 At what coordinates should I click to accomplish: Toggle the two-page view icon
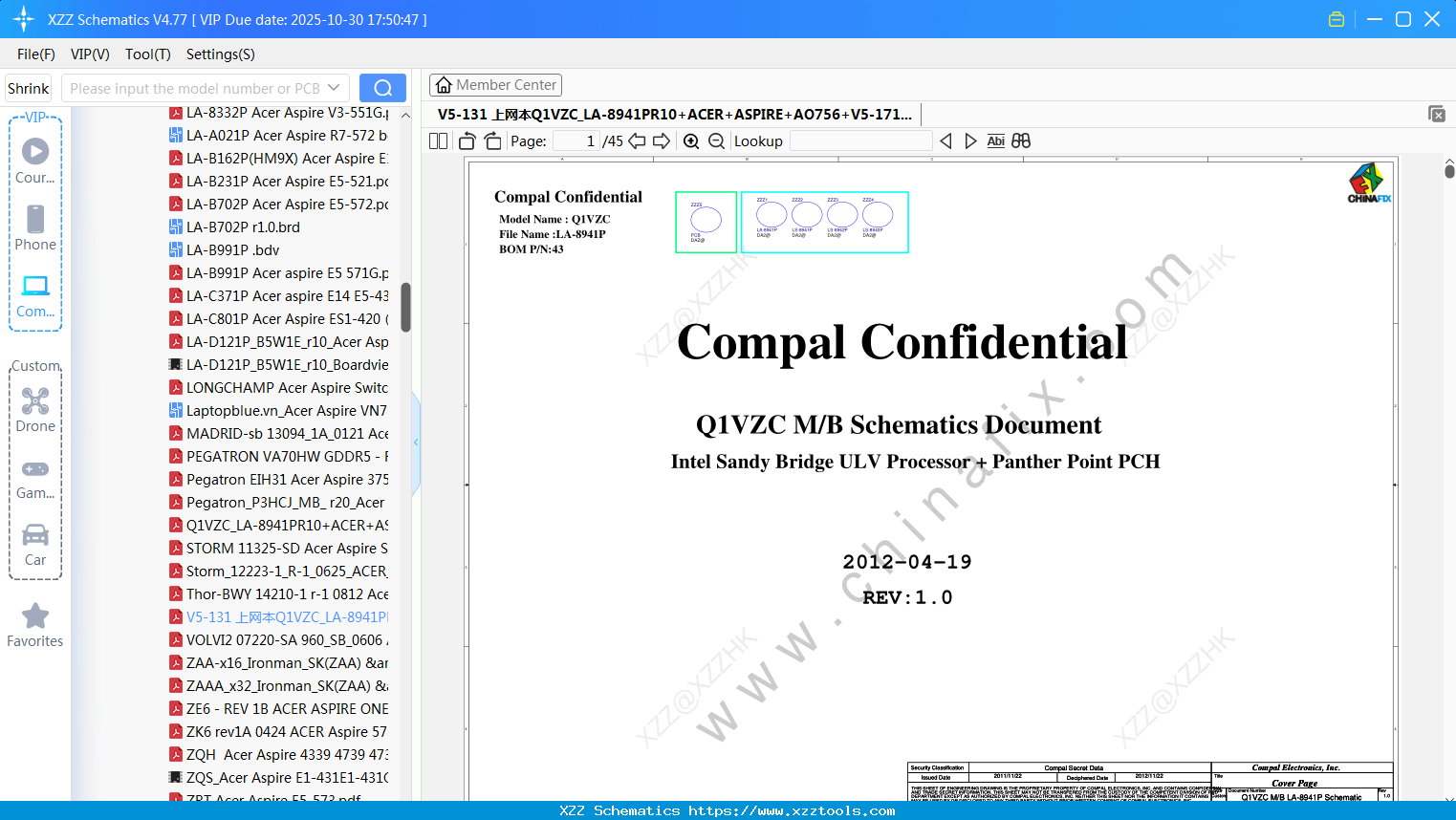[x=438, y=140]
